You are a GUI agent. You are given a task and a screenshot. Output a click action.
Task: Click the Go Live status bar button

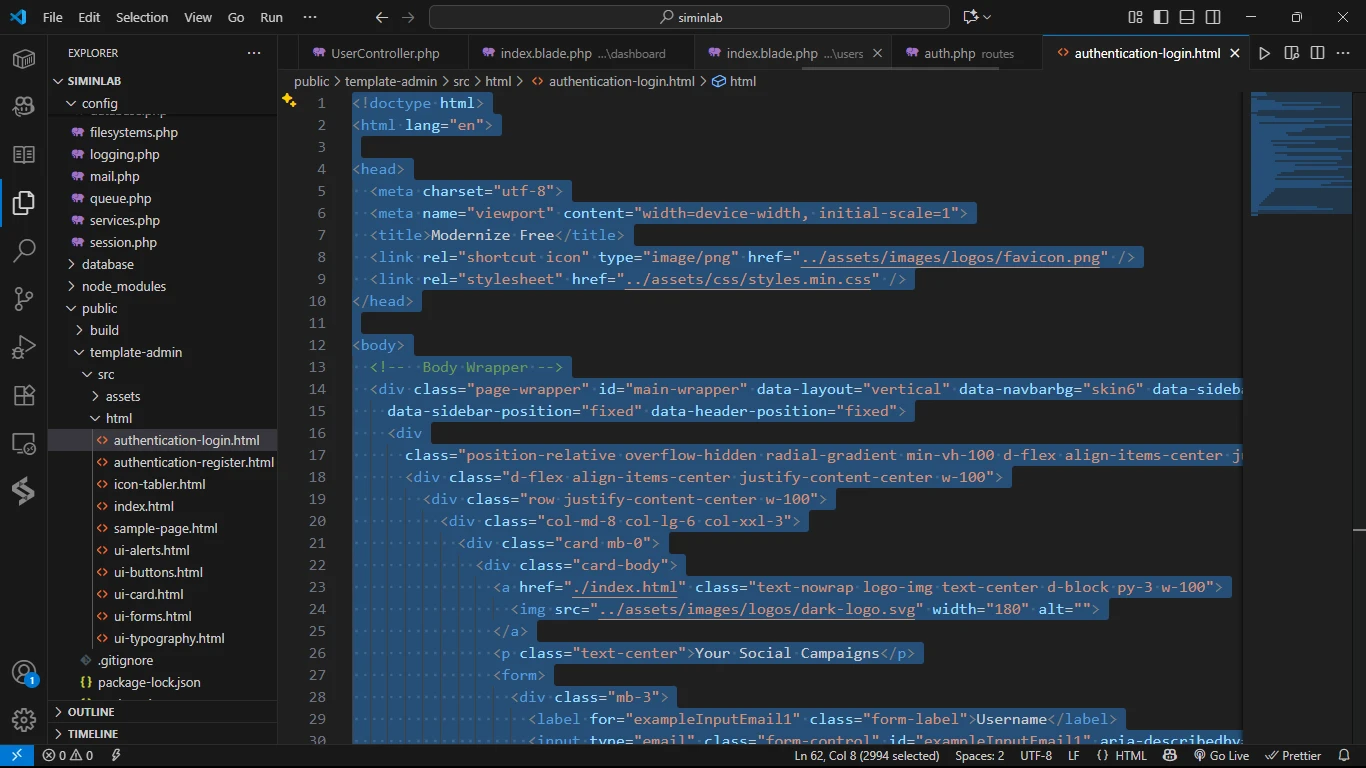click(x=1221, y=756)
